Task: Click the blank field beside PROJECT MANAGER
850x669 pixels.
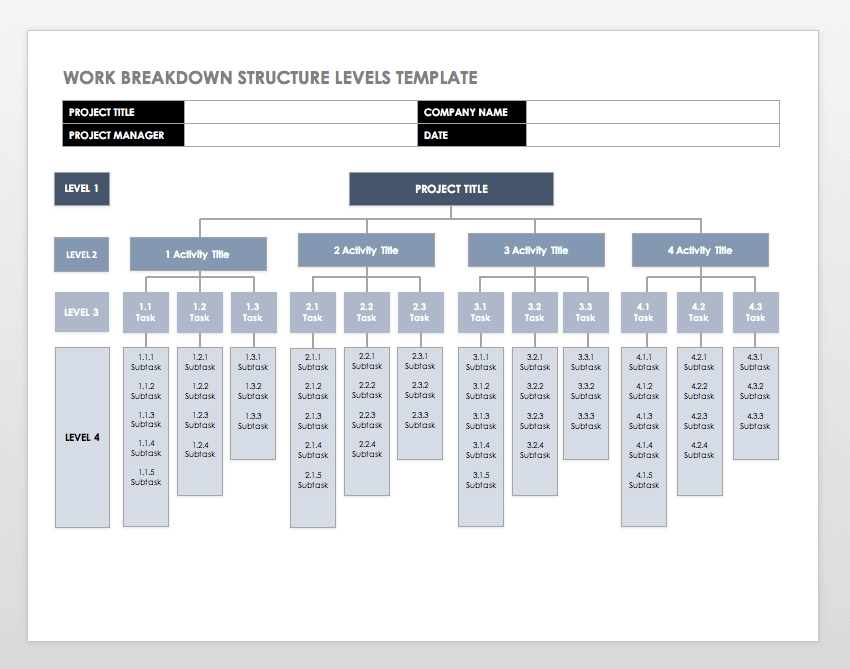Action: pos(300,135)
